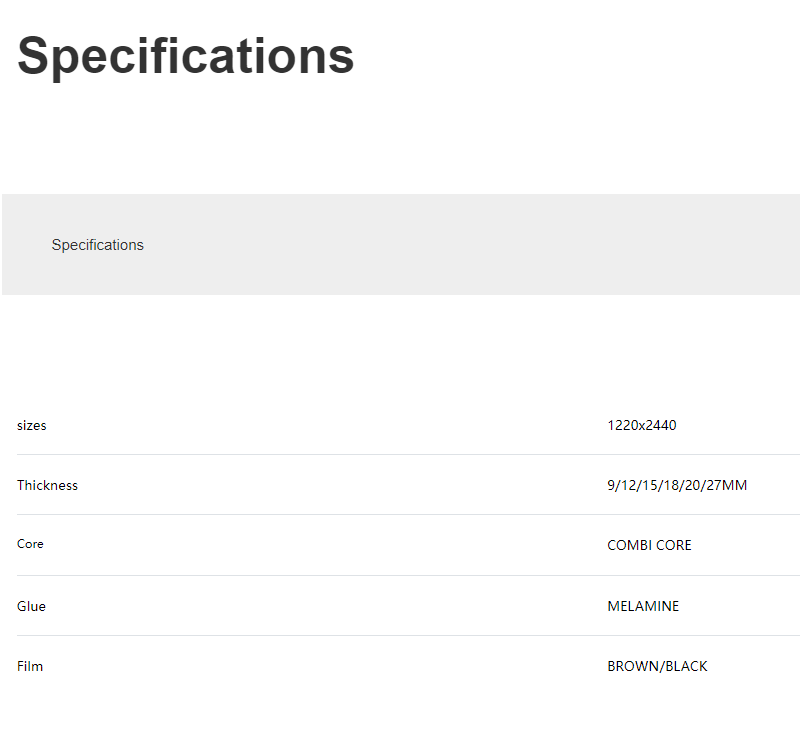The height and width of the screenshot is (730, 800).
Task: Click the 1220x2440 sizes value
Action: coord(642,425)
